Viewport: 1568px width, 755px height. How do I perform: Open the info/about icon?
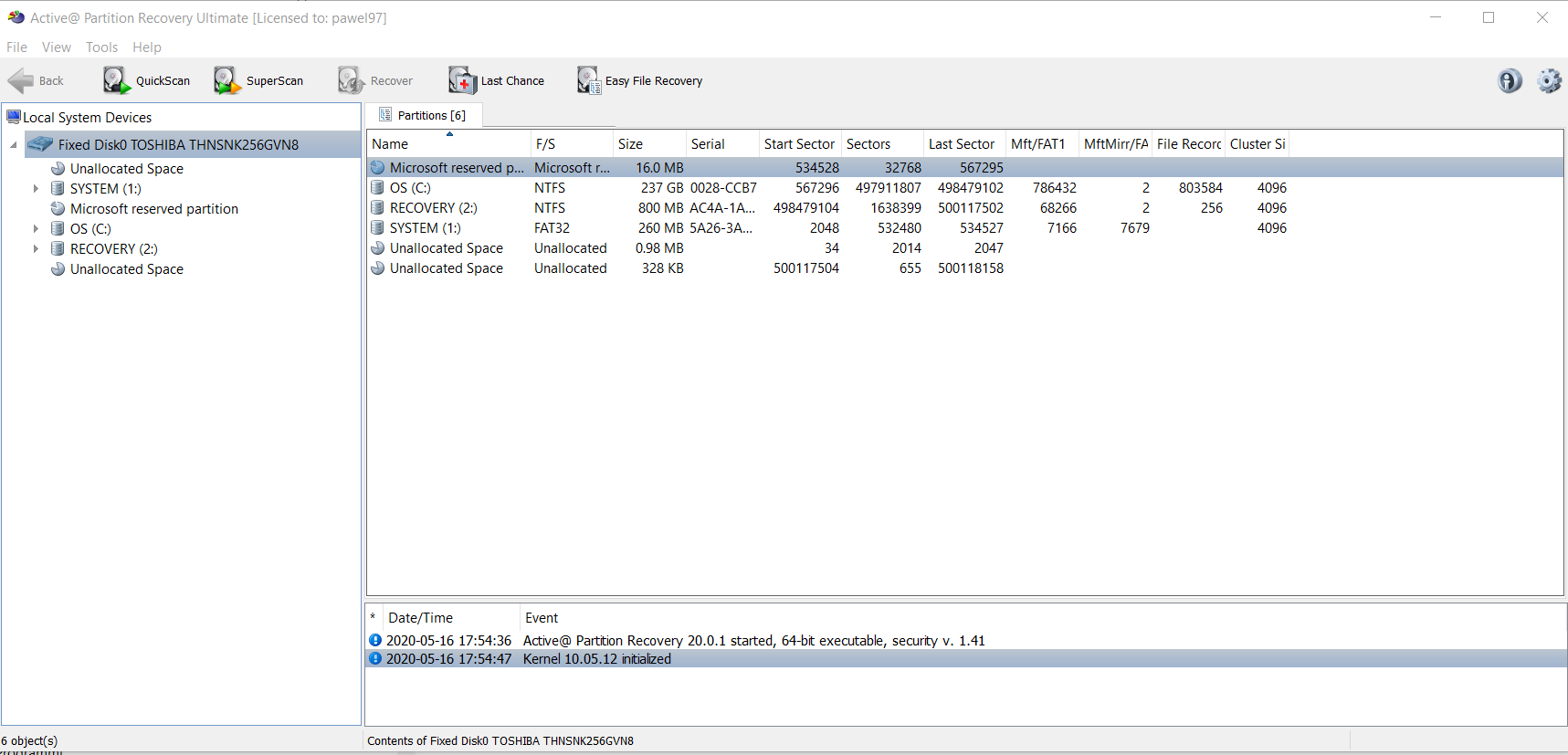(1510, 81)
